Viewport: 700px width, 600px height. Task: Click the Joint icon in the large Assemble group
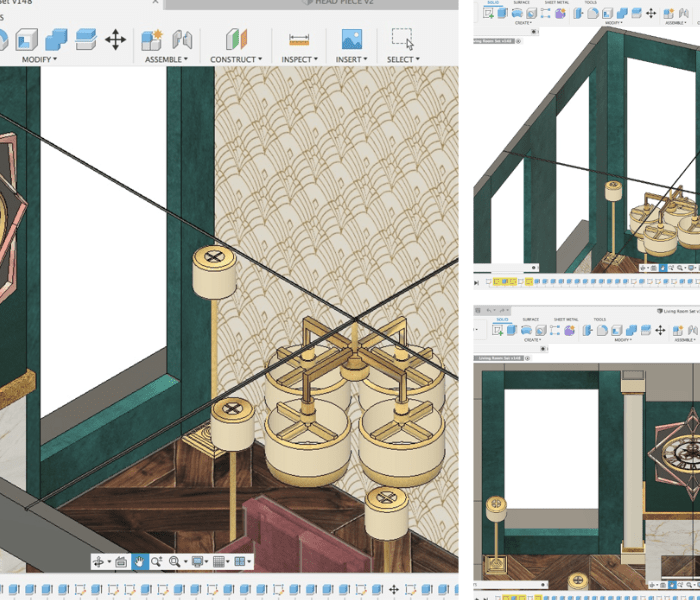point(182,39)
